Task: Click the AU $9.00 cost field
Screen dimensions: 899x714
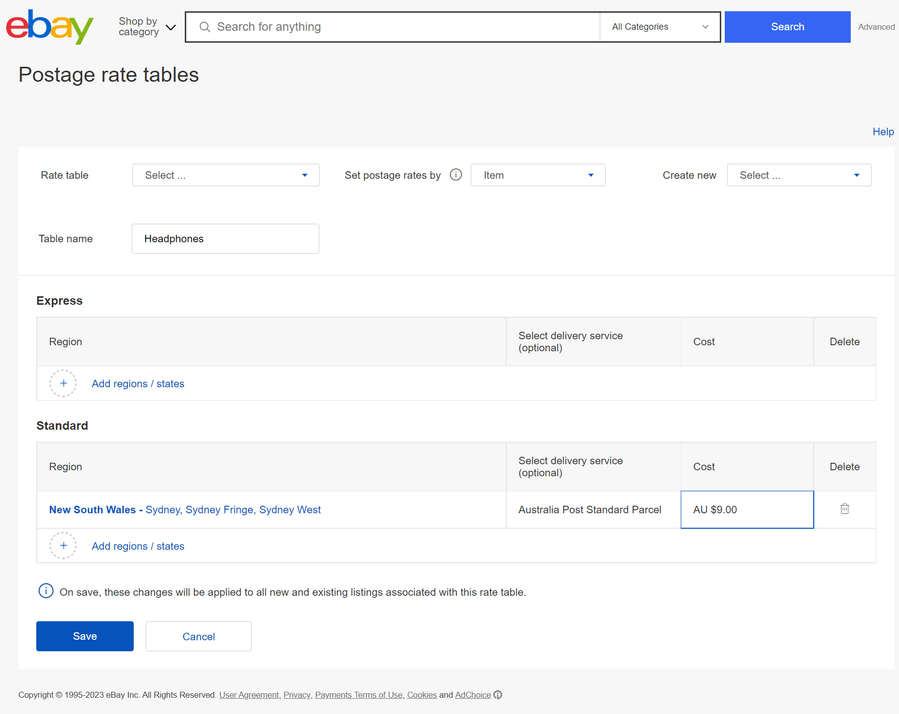Action: click(x=747, y=509)
